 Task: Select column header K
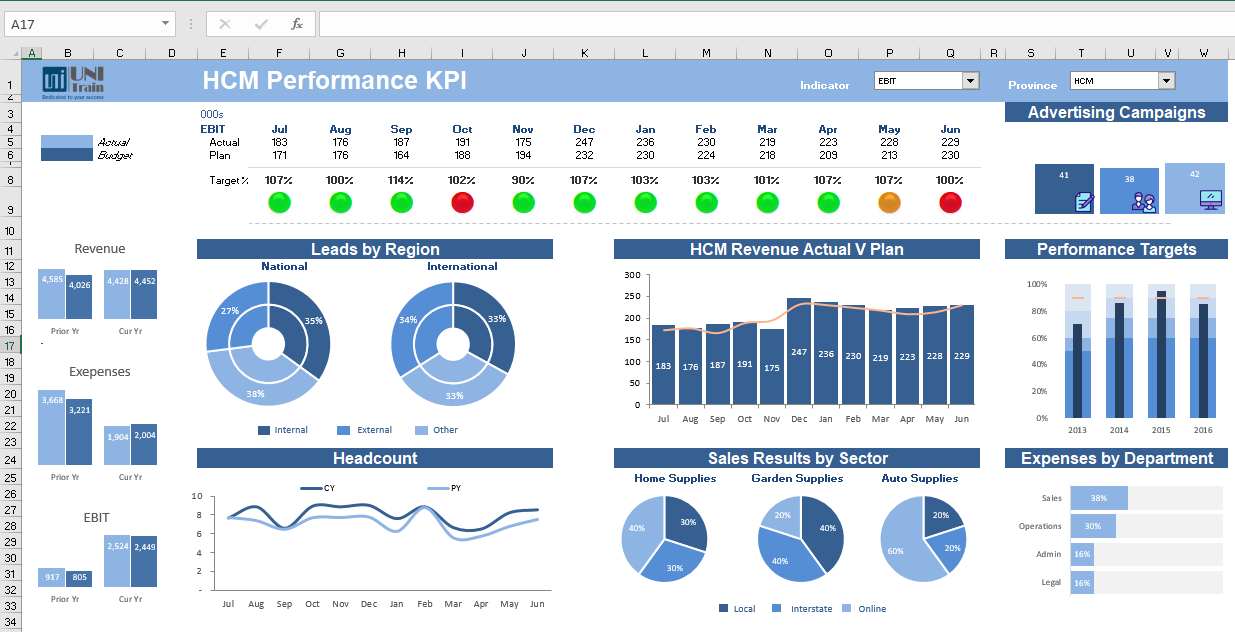pos(584,53)
